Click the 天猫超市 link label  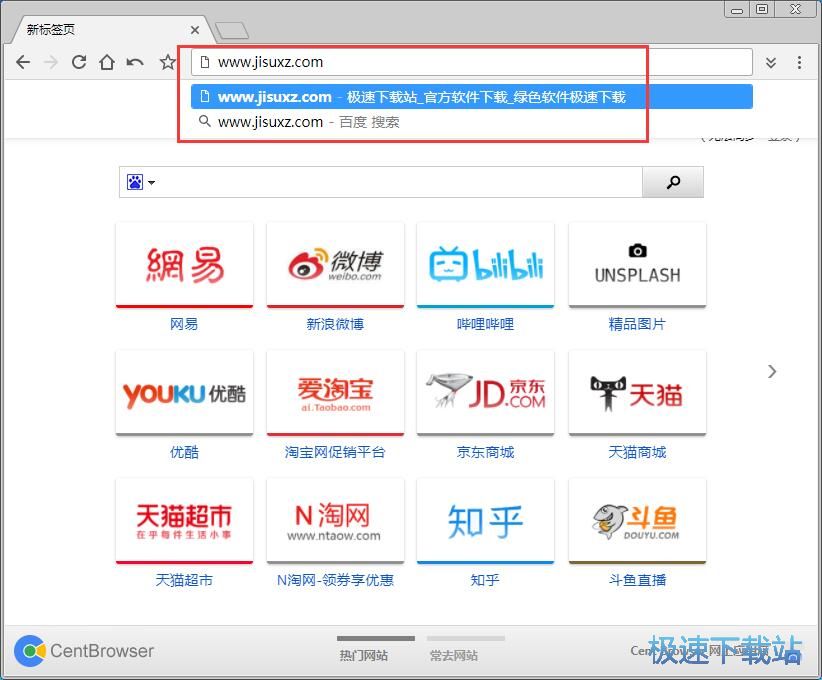(184, 580)
